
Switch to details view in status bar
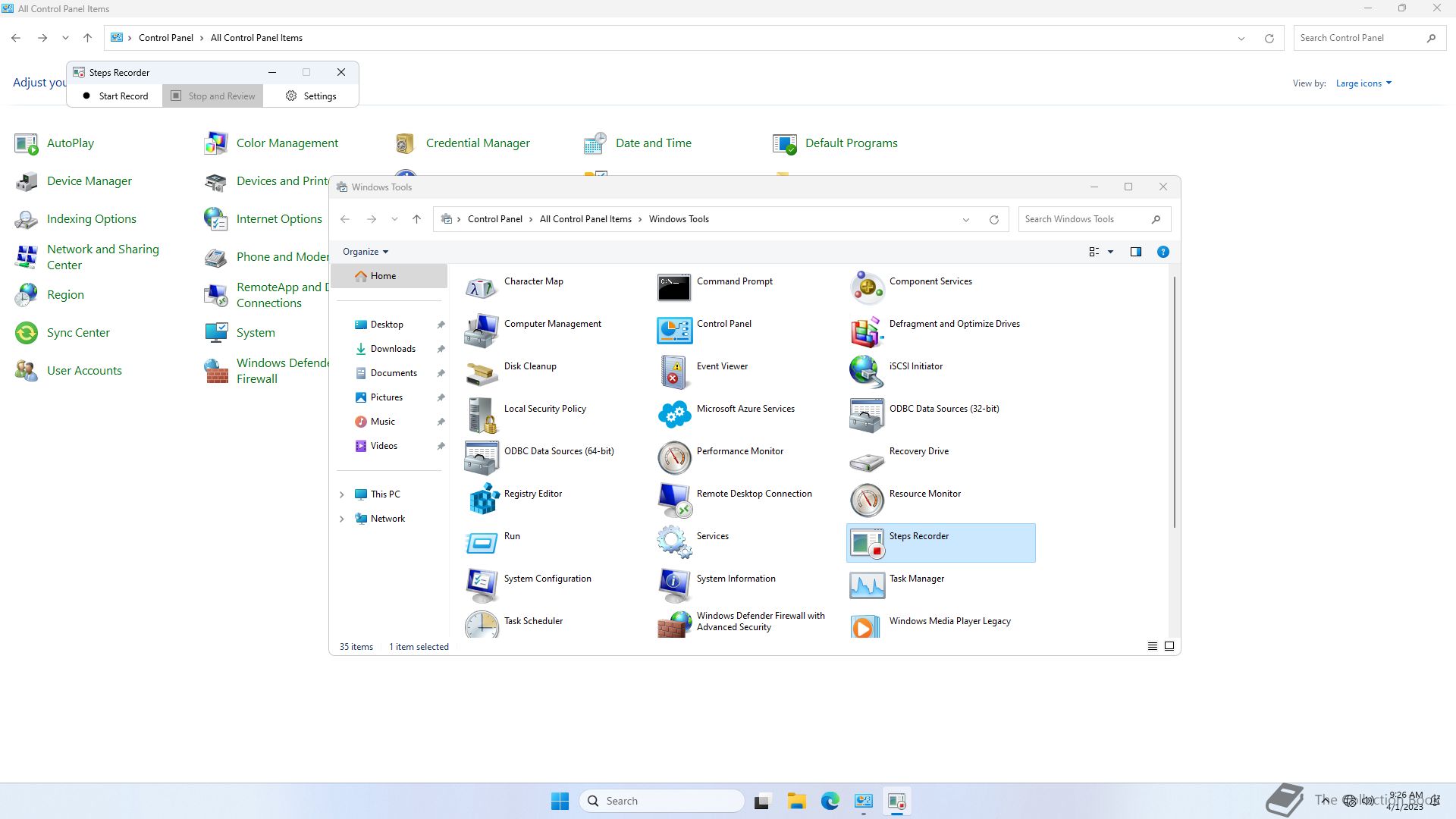[1152, 646]
